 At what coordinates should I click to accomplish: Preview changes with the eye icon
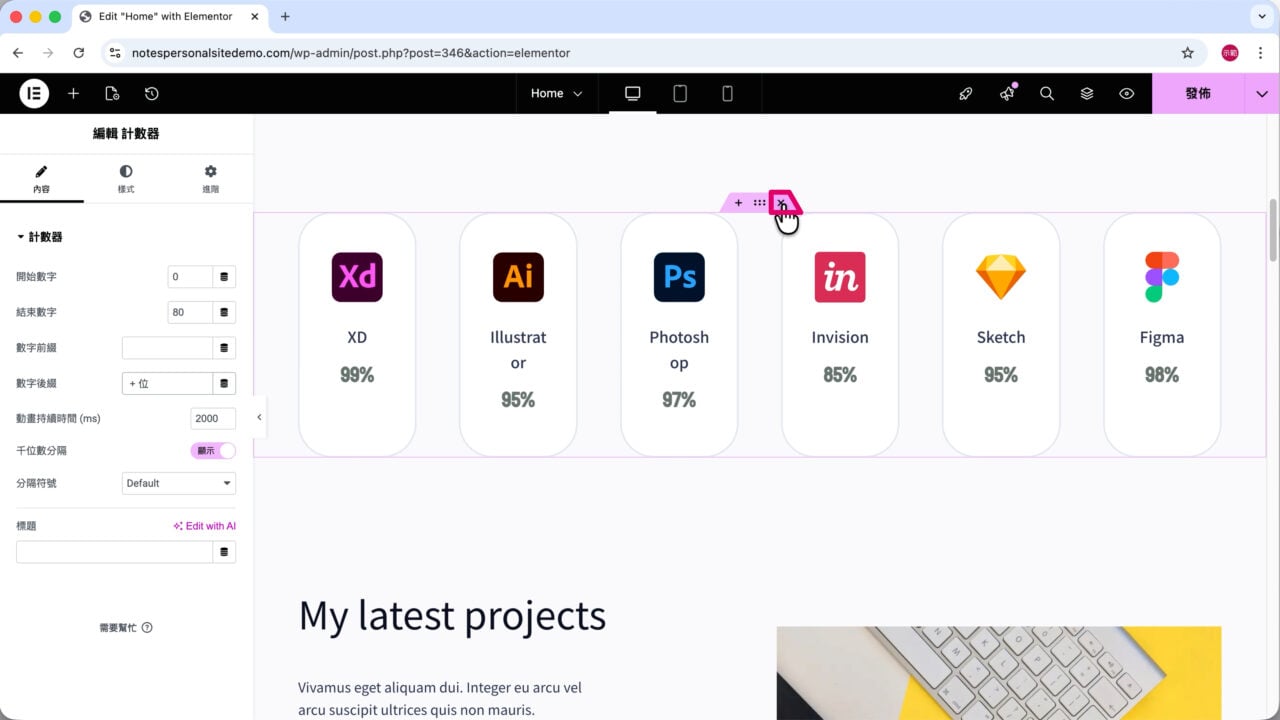[x=1127, y=93]
